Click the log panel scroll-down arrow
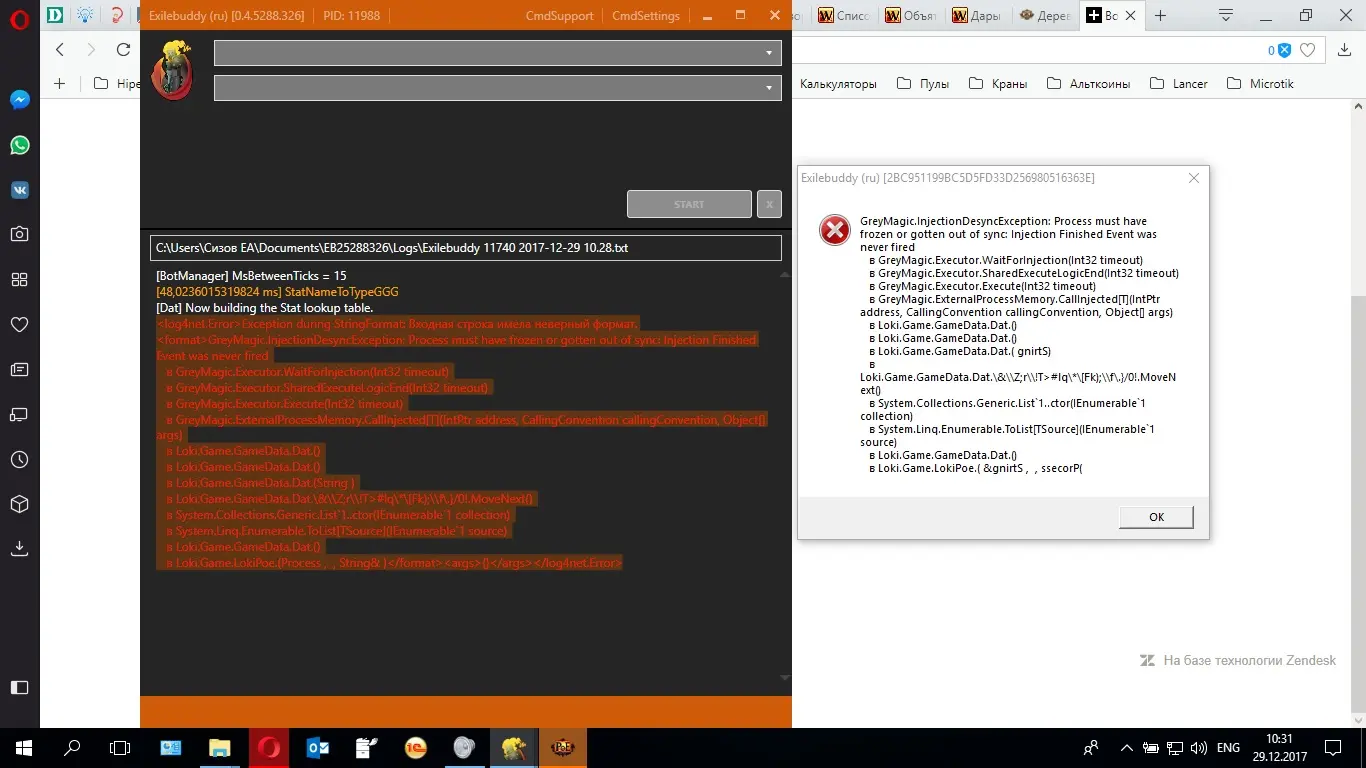 [x=785, y=678]
